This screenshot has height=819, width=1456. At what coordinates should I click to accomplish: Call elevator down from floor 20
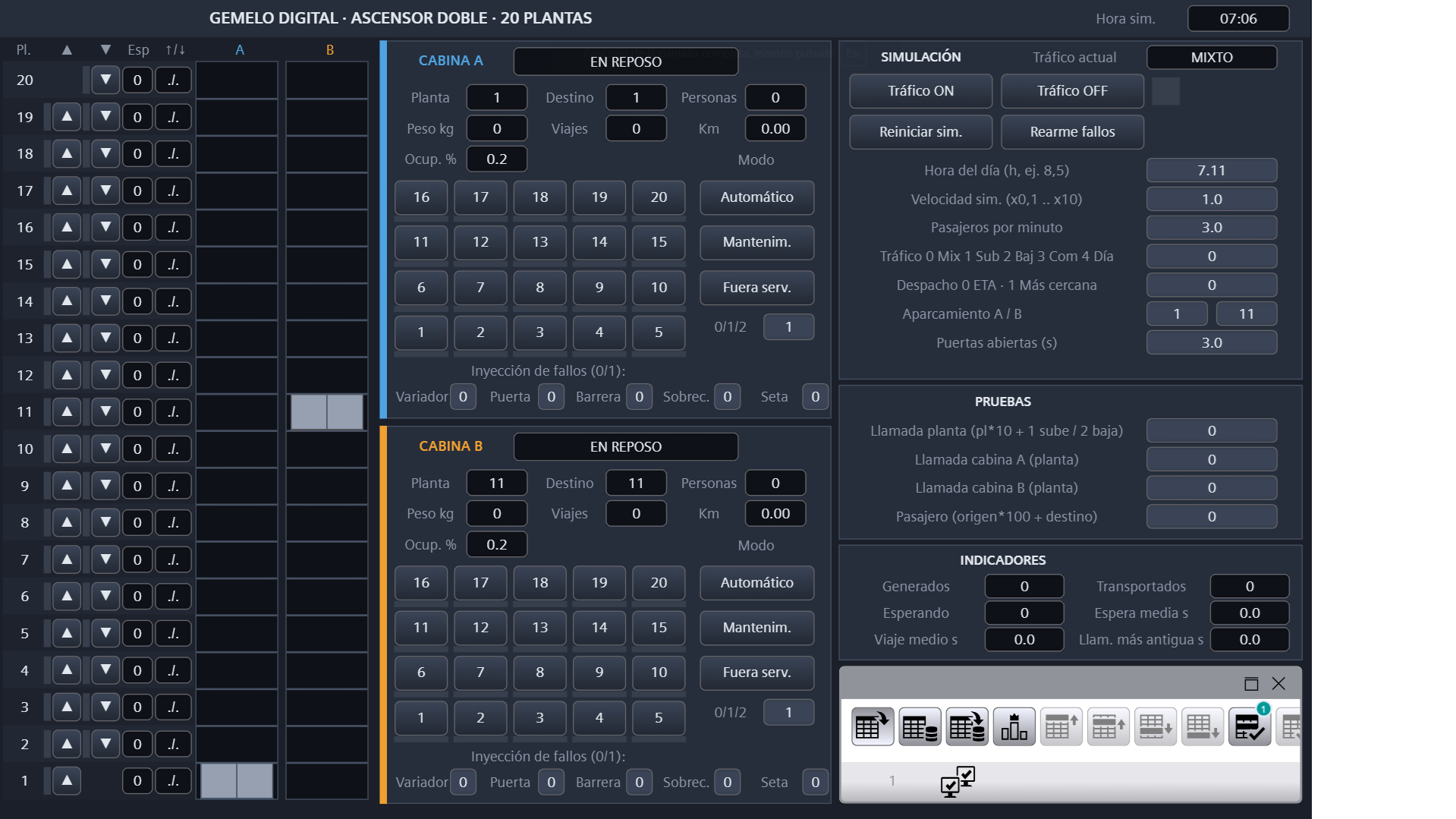click(x=105, y=80)
